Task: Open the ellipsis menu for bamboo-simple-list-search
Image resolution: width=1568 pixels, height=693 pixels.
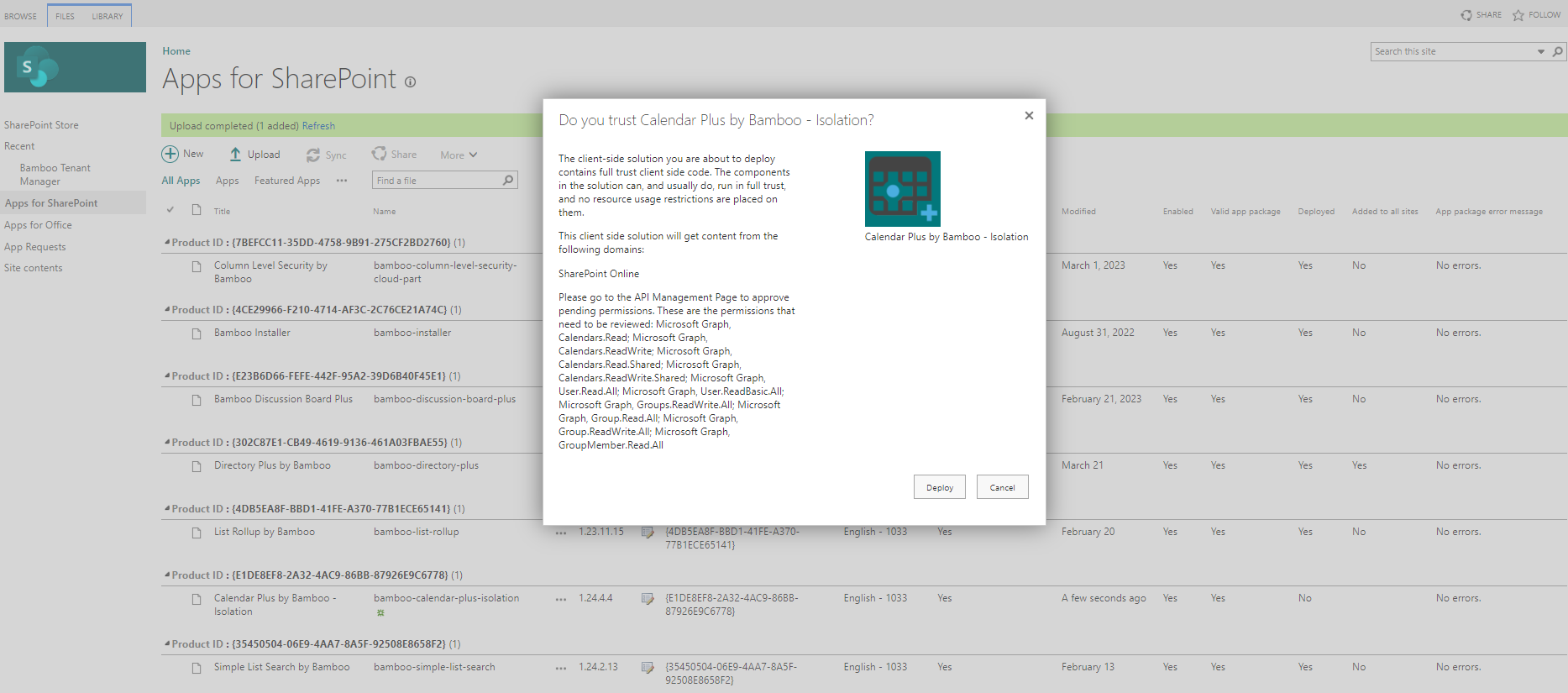Action: pos(561,668)
